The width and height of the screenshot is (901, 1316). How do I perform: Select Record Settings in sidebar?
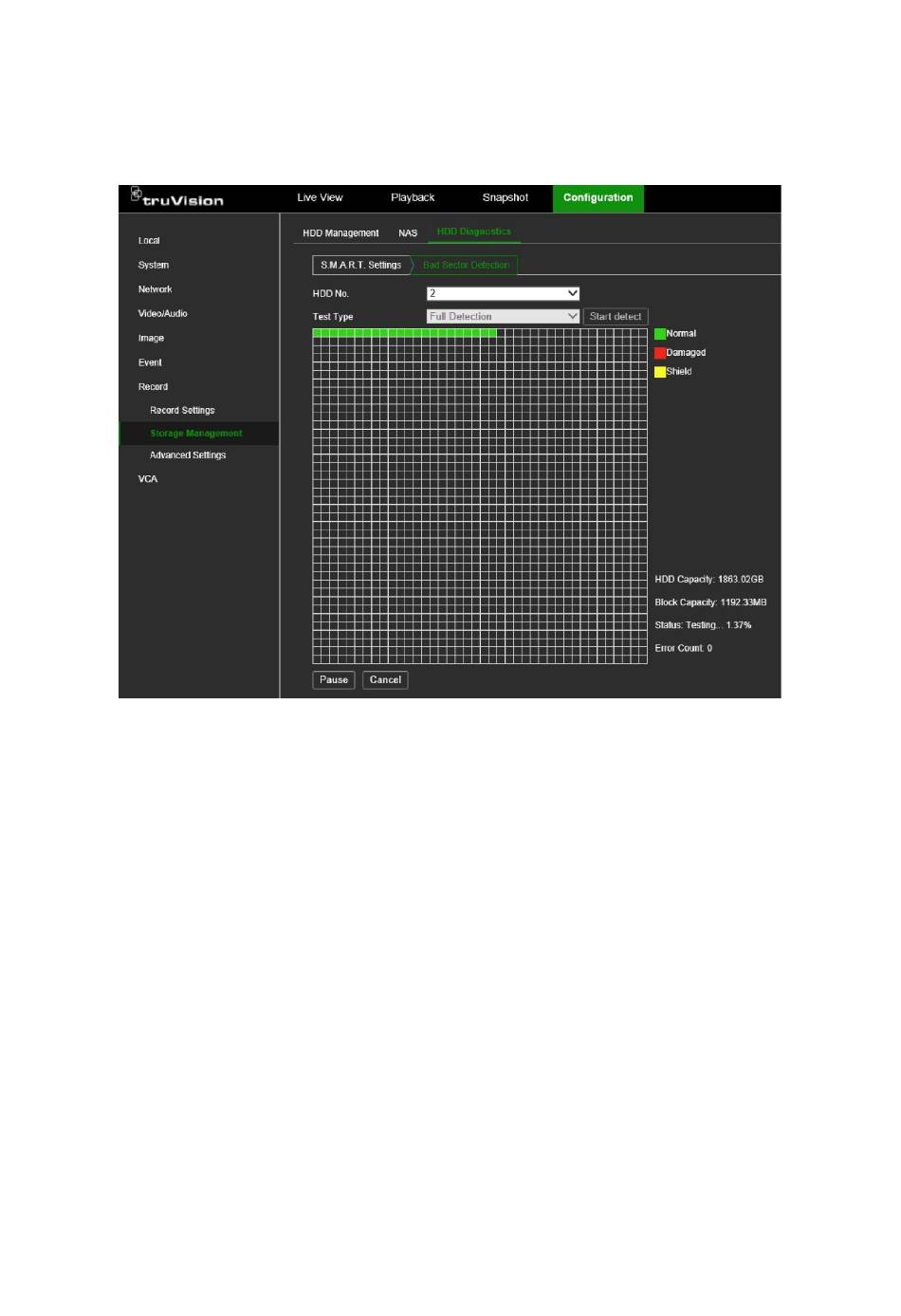pos(182,411)
